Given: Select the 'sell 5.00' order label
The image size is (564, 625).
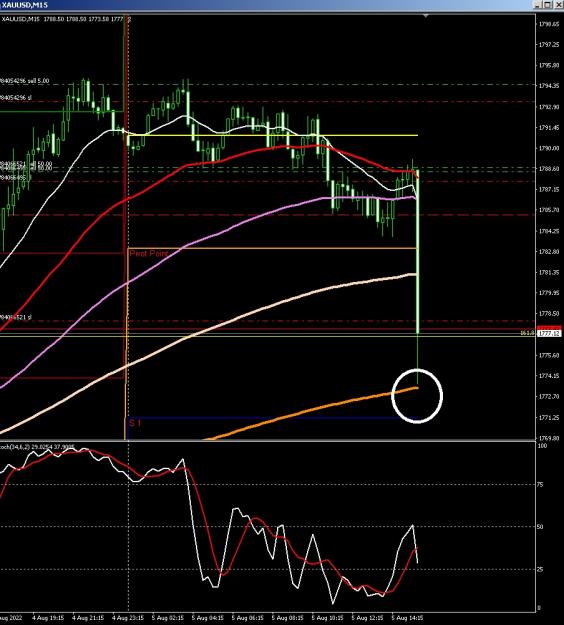Looking at the screenshot, I should click(25, 81).
